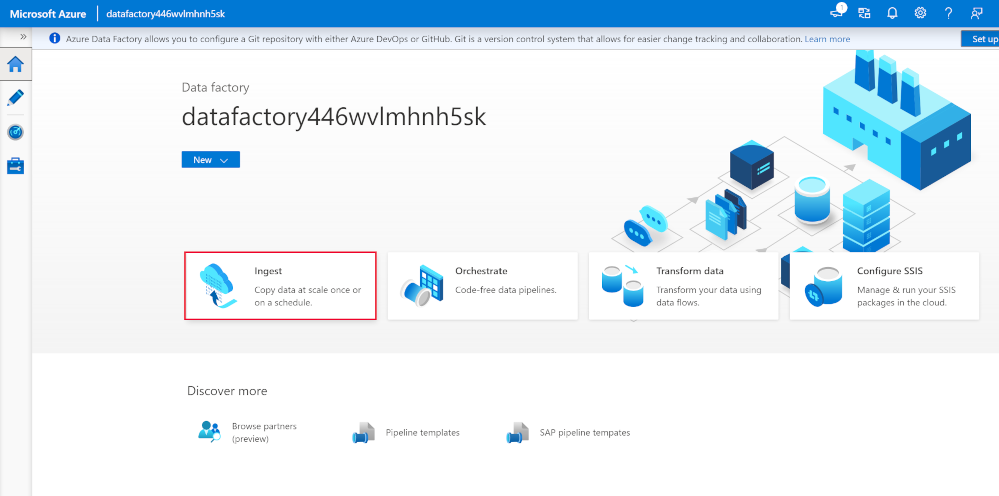This screenshot has width=999, height=496.
Task: Open the notification bell
Action: pos(892,13)
